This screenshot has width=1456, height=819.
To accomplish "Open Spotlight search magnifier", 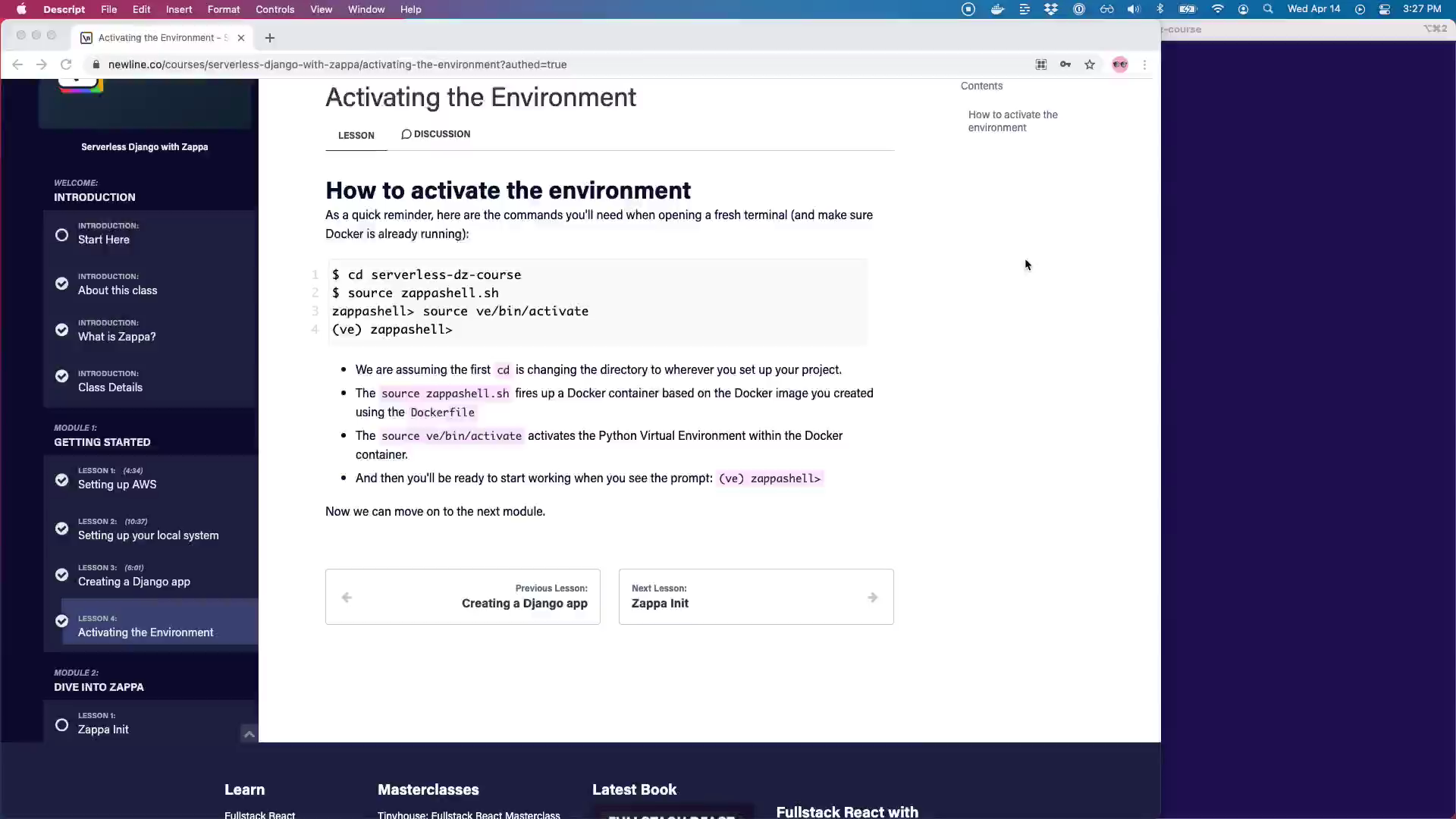I will click(1268, 9).
